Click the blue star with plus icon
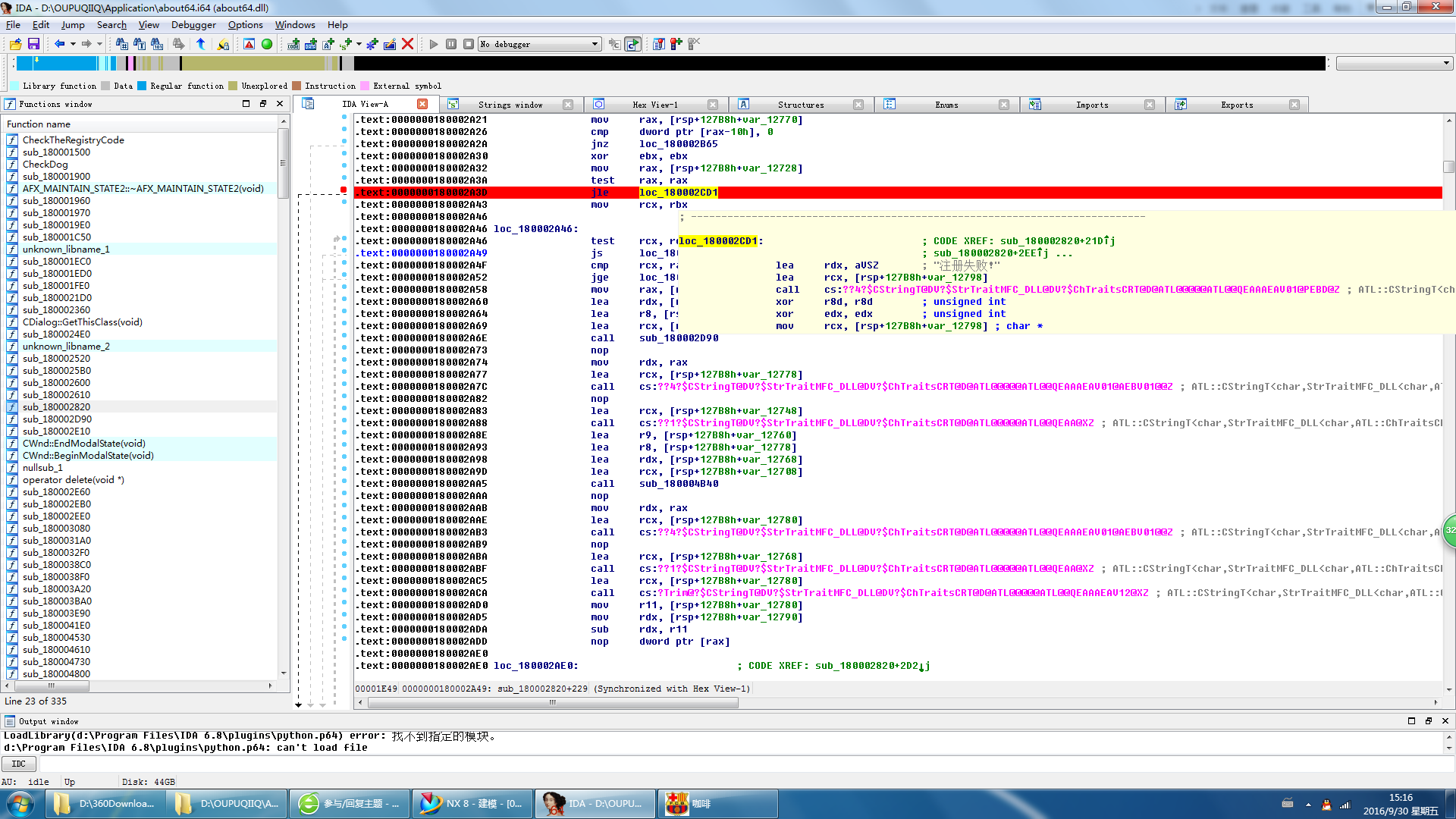This screenshot has height=819, width=1456. [x=372, y=44]
